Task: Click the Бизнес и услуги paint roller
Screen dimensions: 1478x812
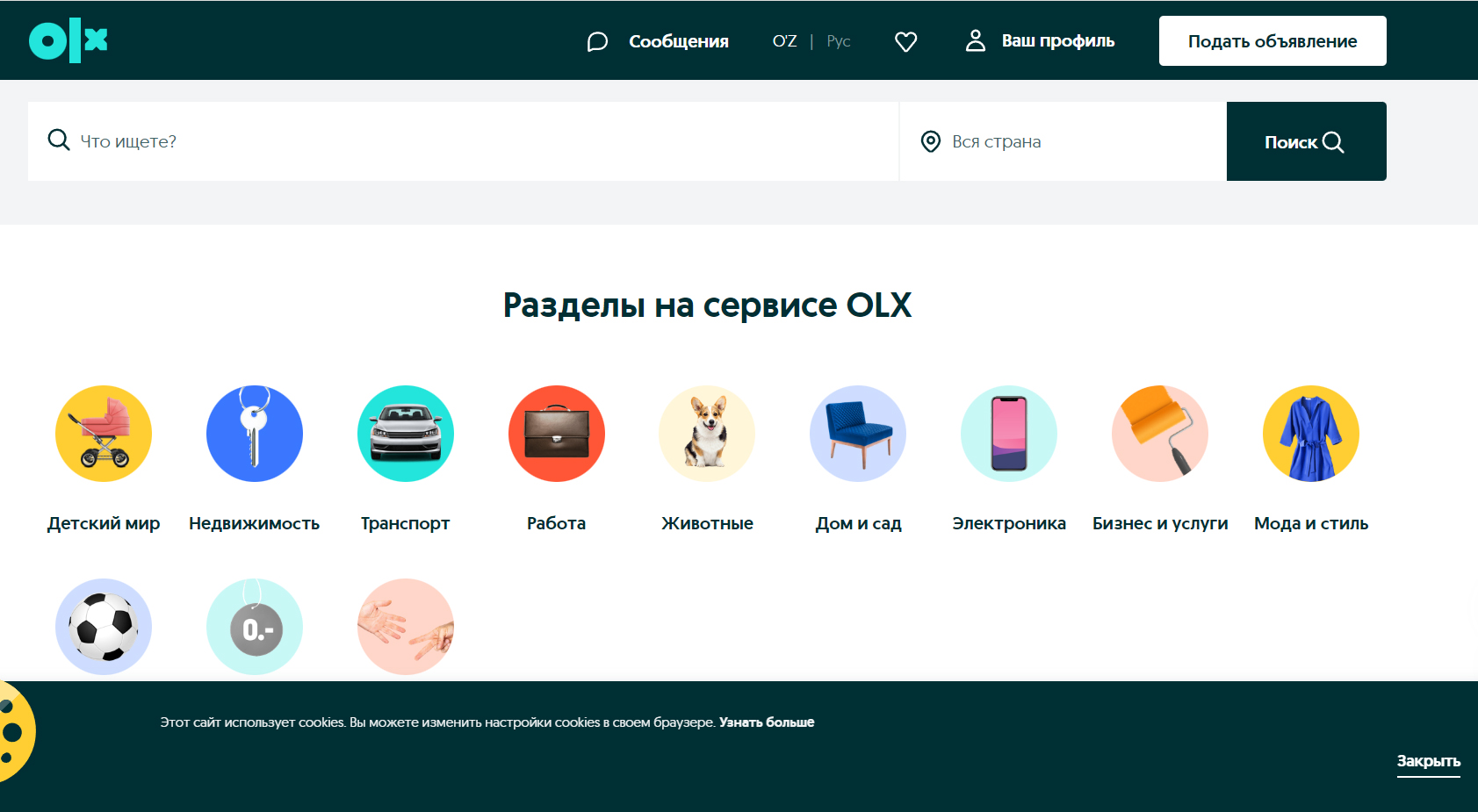Action: 1160,434
